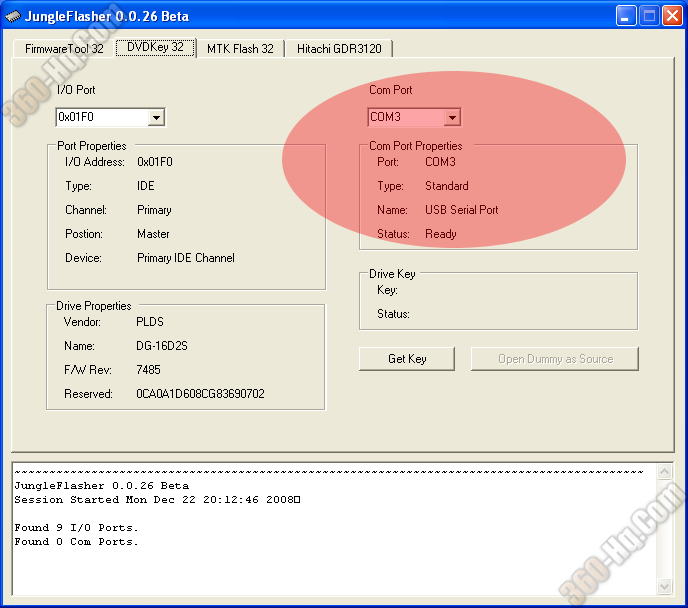
Task: Click the Com Port name 'USB Serial Port'
Action: pyautogui.click(x=462, y=210)
